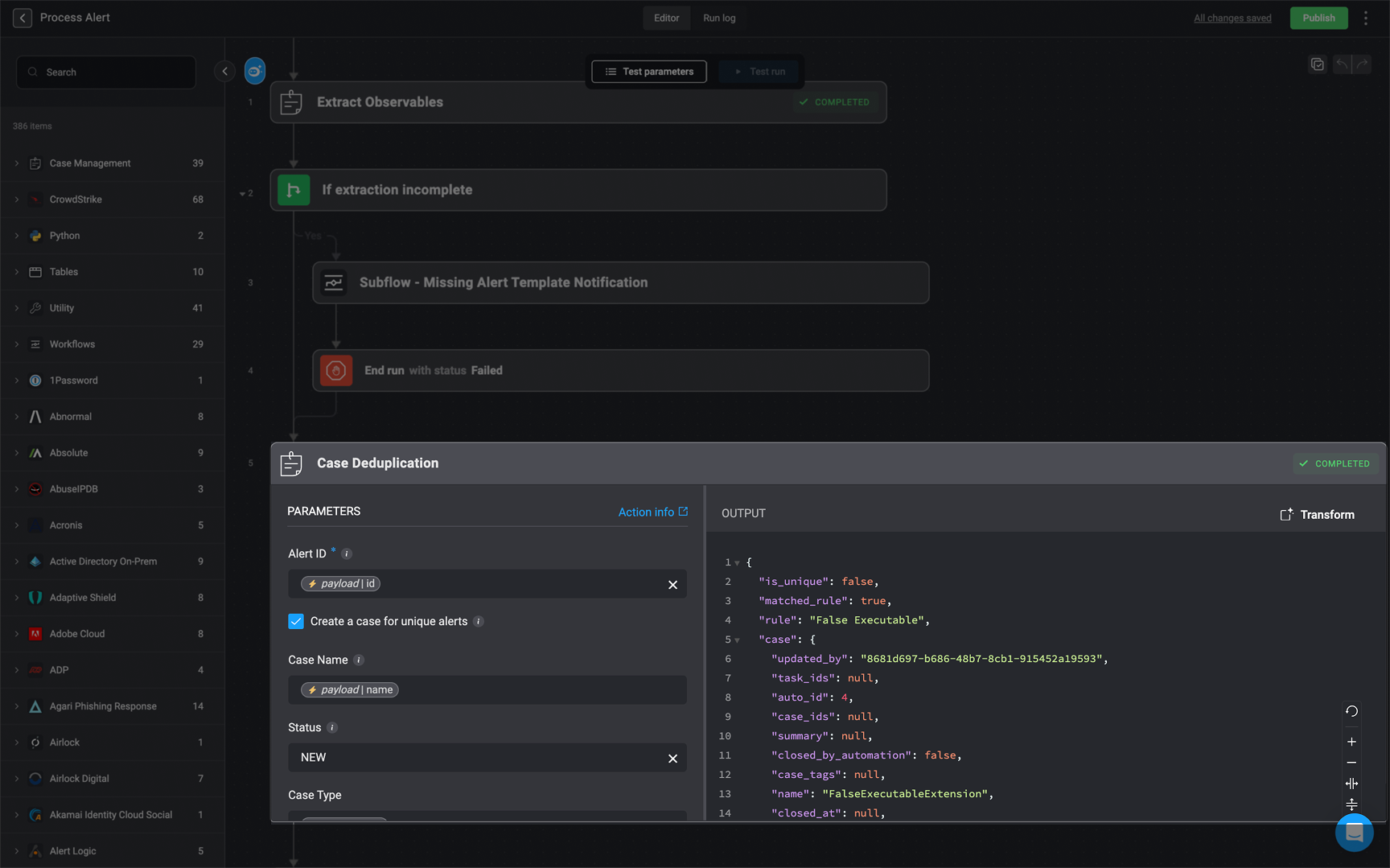Open Test parameters
Screen dimensions: 1390x868
coord(649,72)
